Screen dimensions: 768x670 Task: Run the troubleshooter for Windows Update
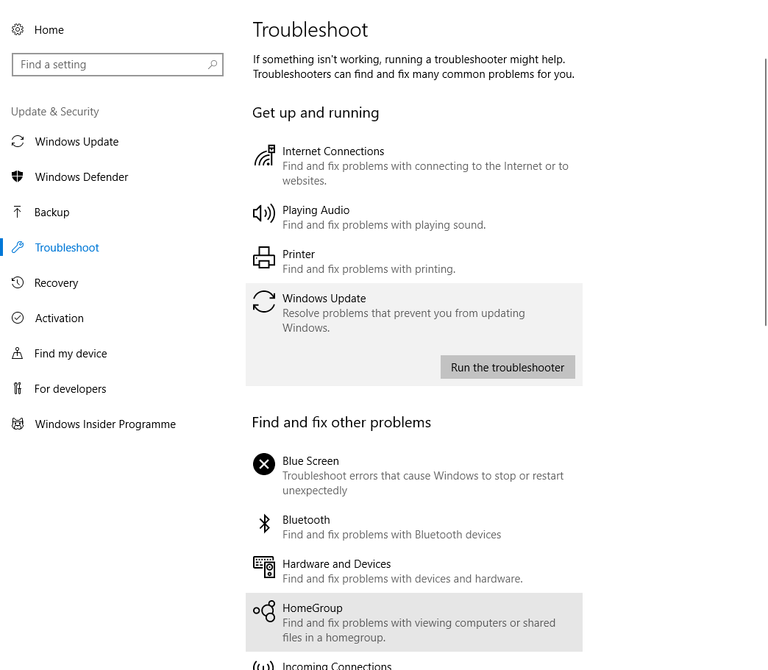point(507,368)
